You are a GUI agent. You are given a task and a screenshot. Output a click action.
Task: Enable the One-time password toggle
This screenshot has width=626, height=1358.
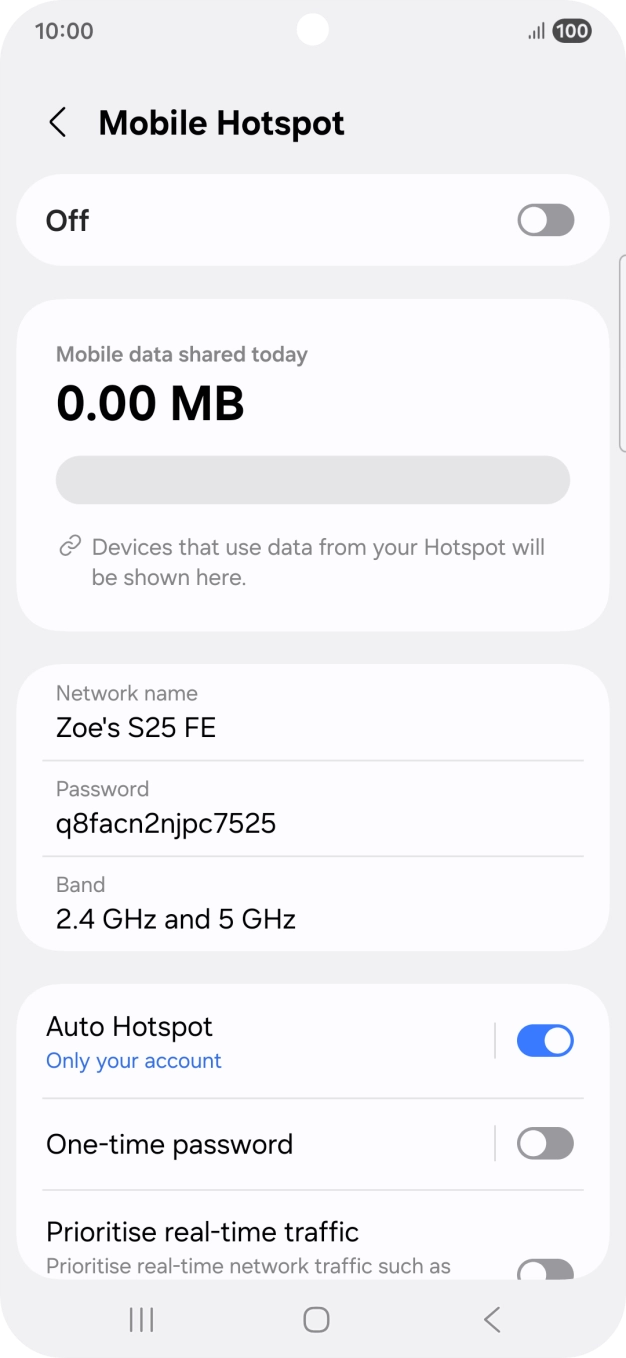click(x=544, y=1143)
